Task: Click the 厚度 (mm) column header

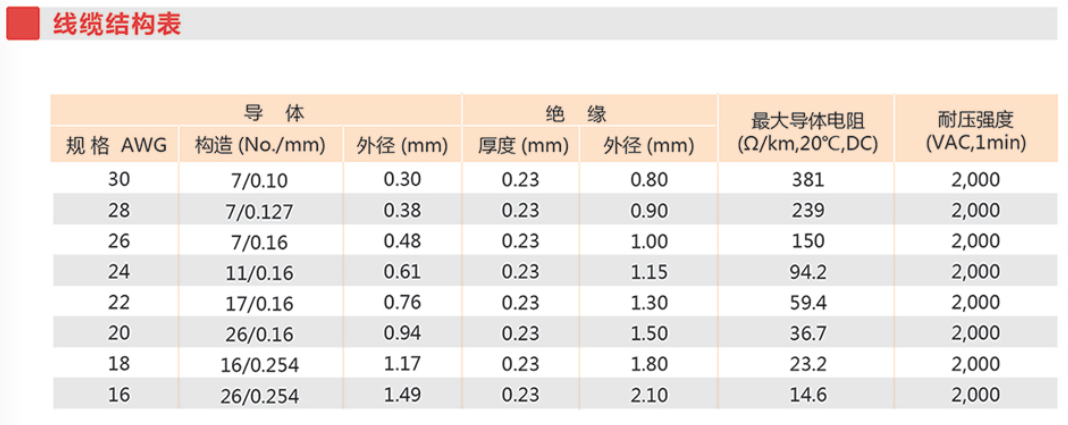Action: [522, 147]
